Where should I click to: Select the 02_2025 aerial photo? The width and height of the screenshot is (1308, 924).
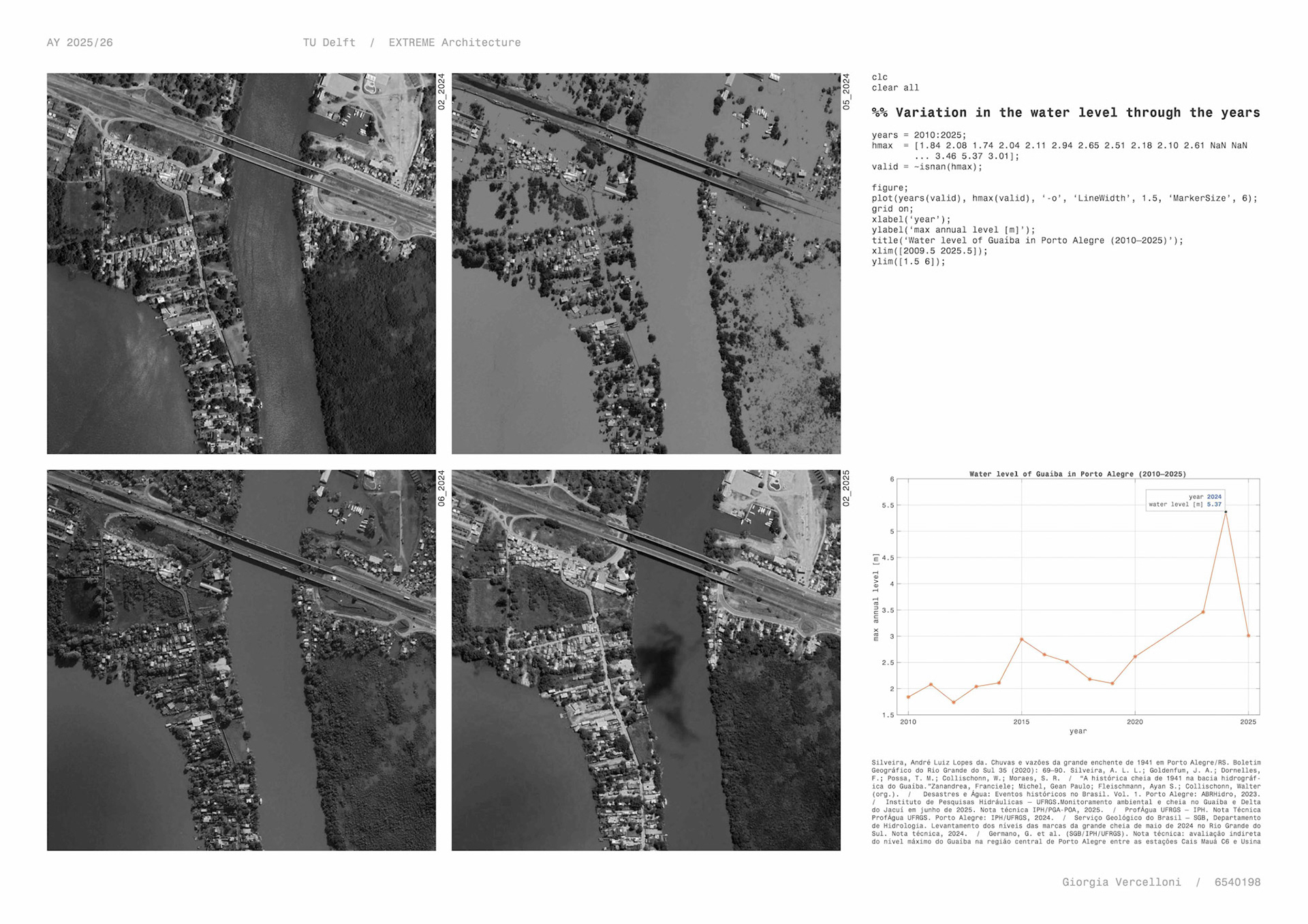point(646,660)
